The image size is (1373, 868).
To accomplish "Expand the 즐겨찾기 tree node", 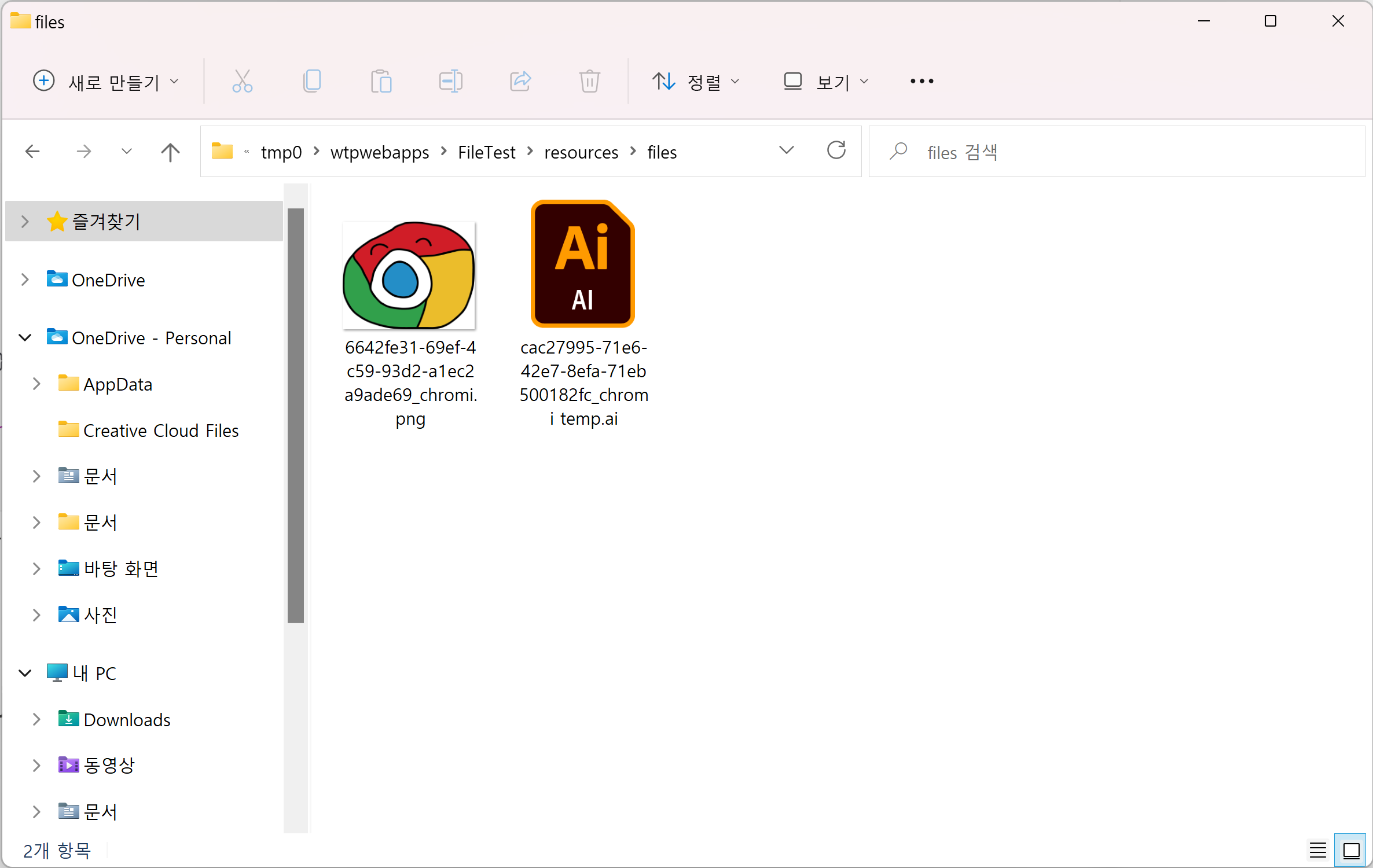I will 25,221.
